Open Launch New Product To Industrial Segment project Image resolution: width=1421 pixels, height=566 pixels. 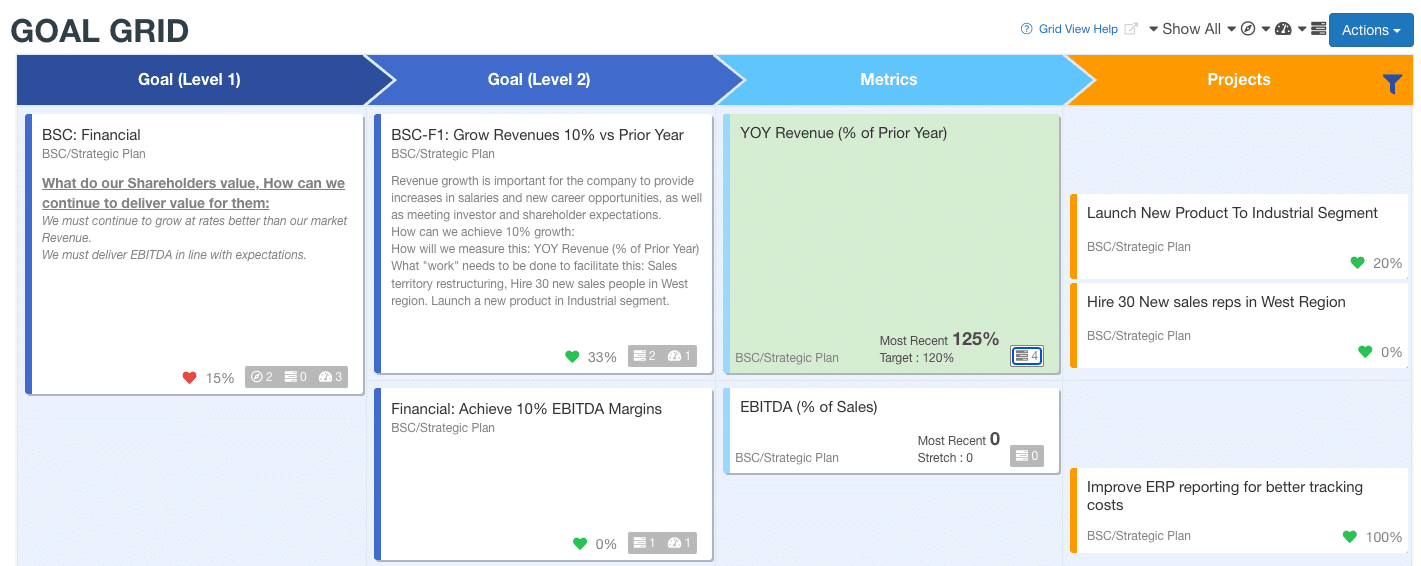[x=1239, y=237]
